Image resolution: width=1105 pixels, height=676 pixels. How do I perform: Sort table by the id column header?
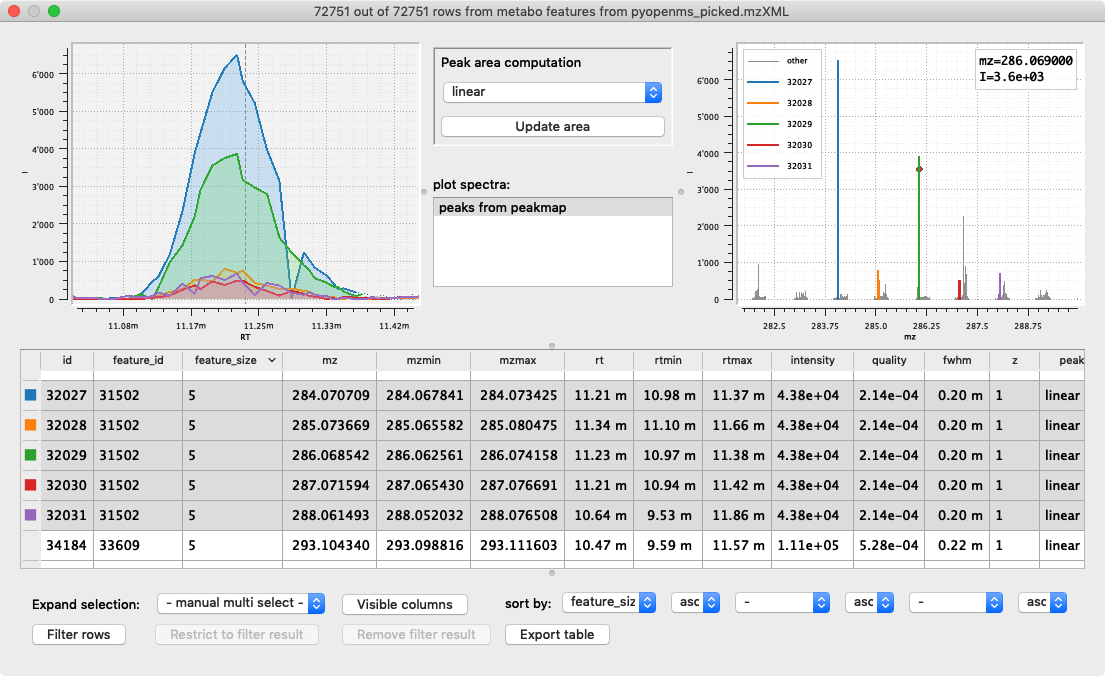point(67,360)
